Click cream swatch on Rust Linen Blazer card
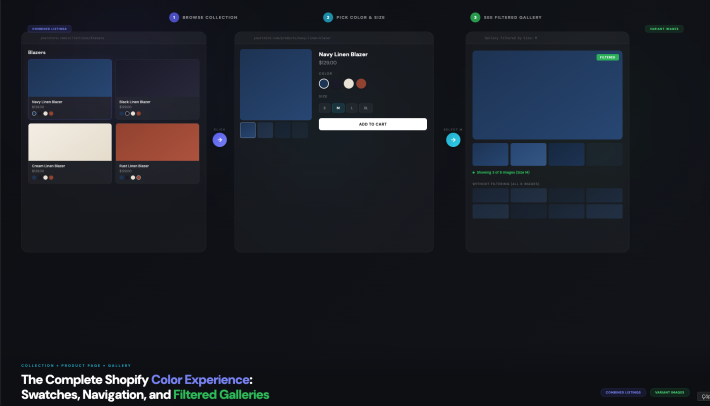The height and width of the screenshot is (406, 710). tap(133, 177)
